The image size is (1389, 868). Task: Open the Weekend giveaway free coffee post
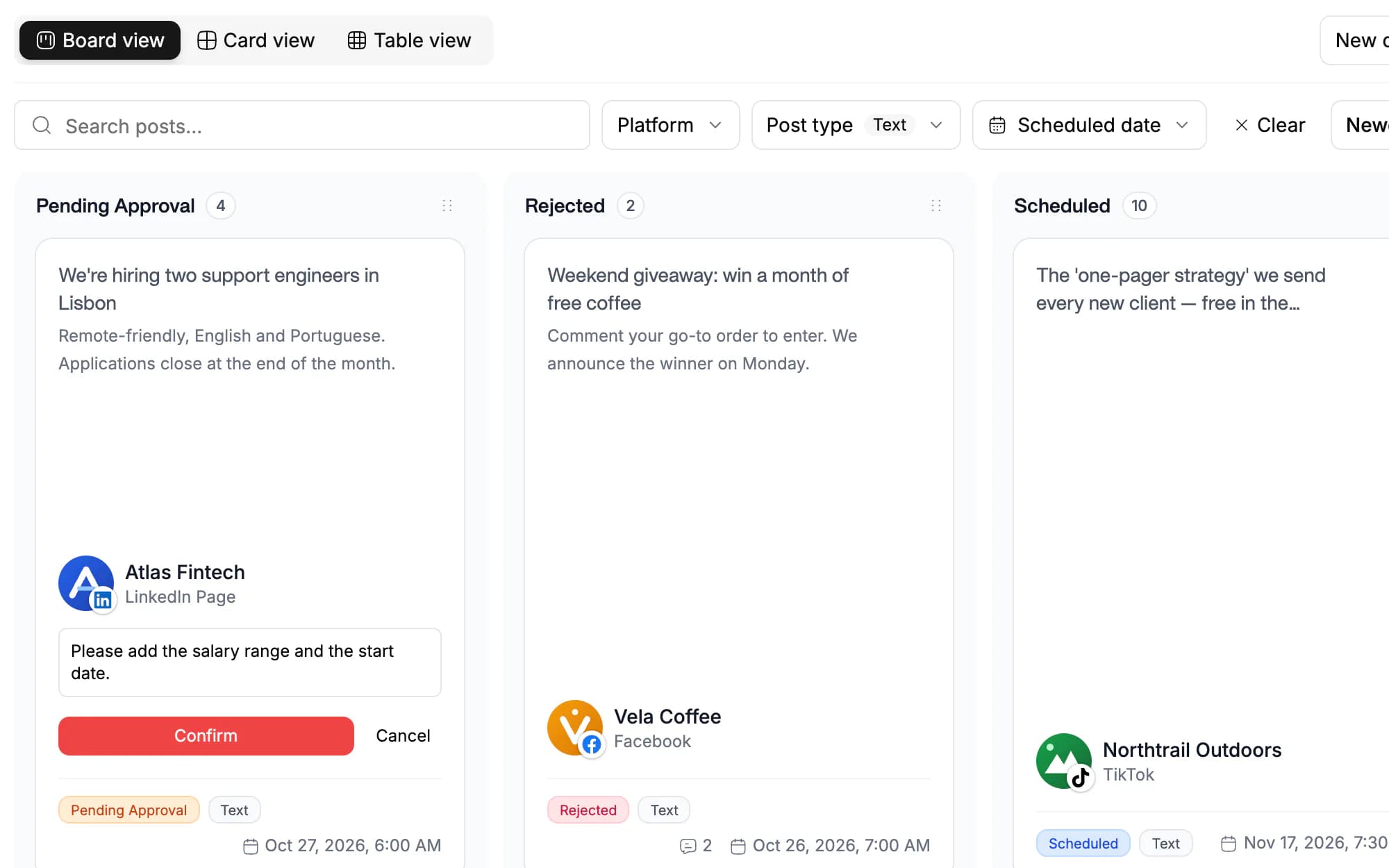click(697, 289)
